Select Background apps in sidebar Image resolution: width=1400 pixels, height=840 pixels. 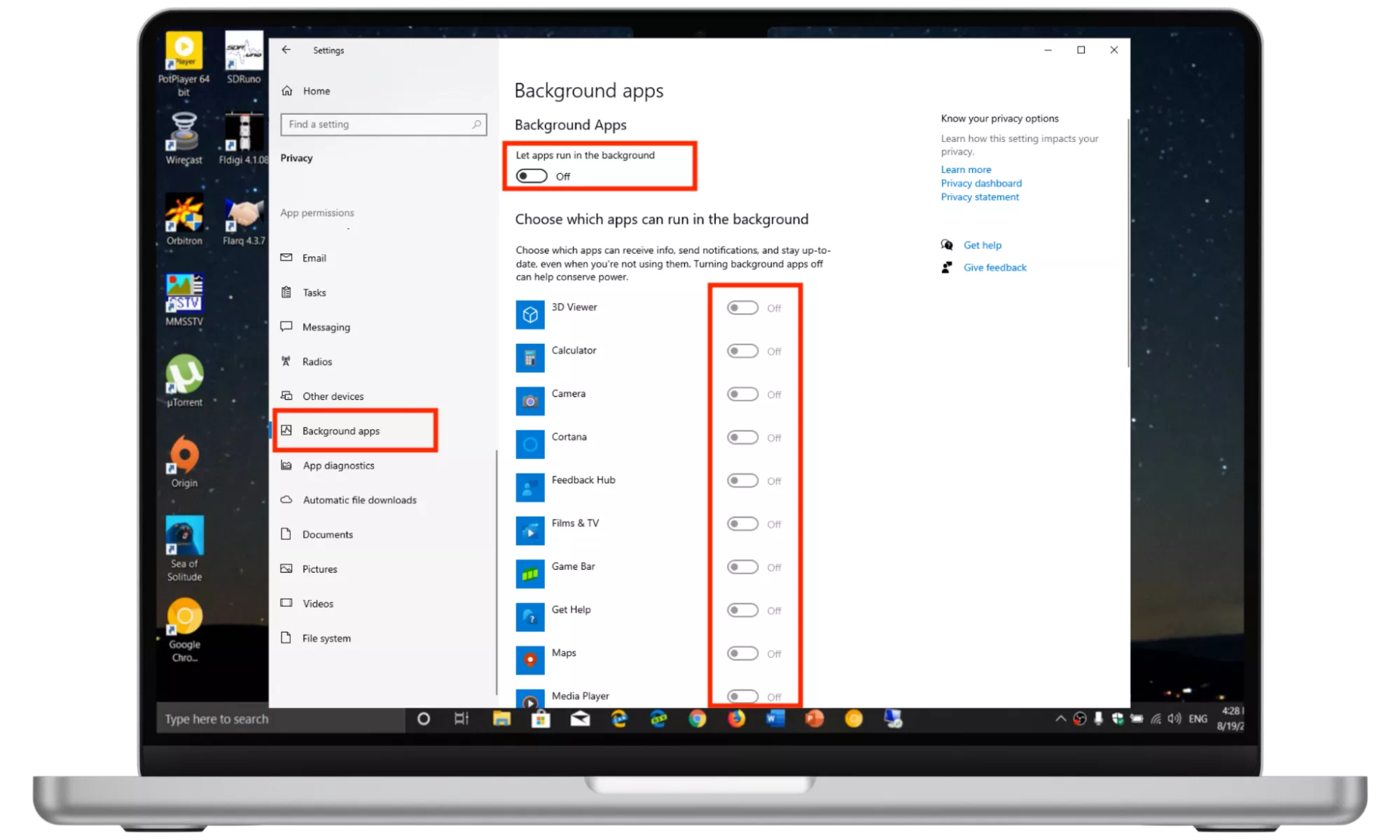tap(355, 430)
